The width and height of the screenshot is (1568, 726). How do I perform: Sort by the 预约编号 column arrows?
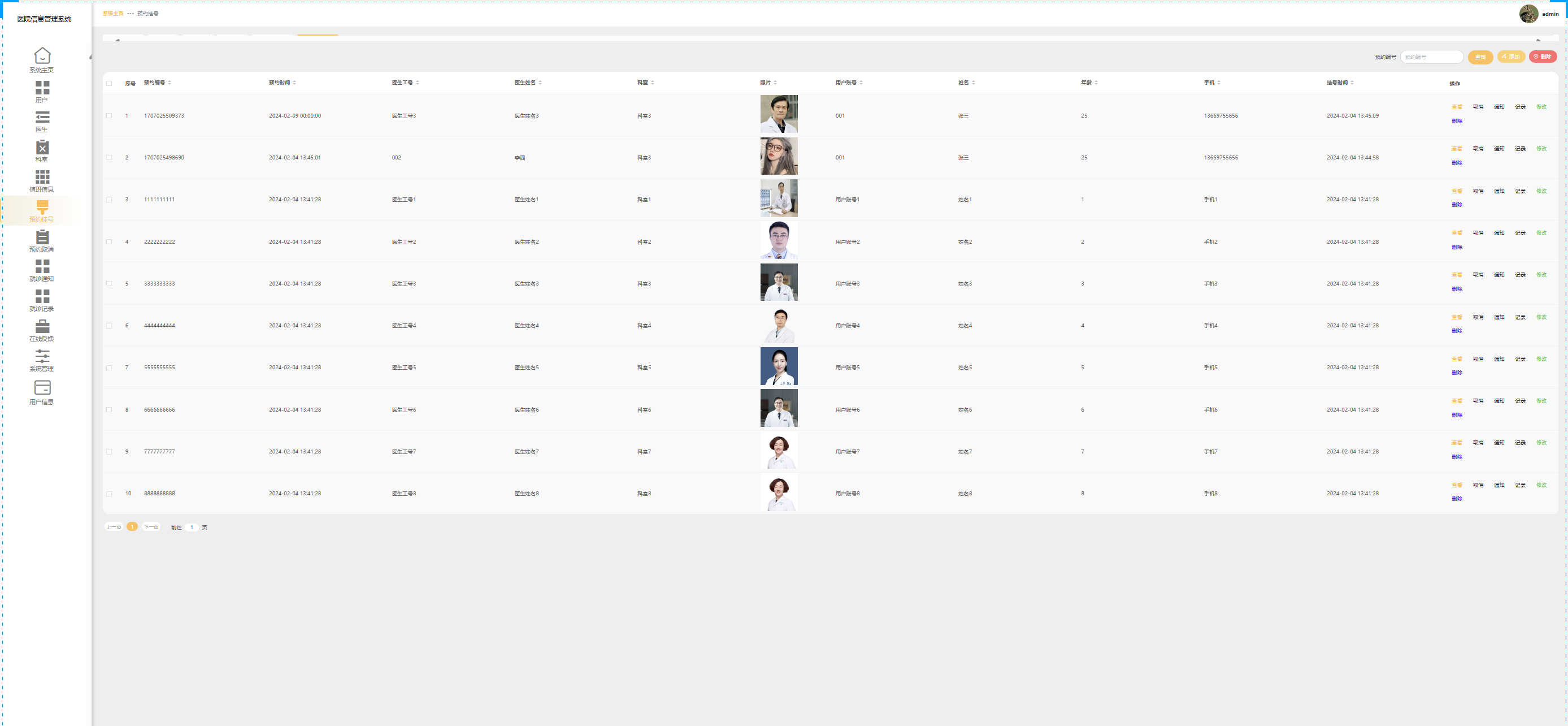[x=170, y=83]
